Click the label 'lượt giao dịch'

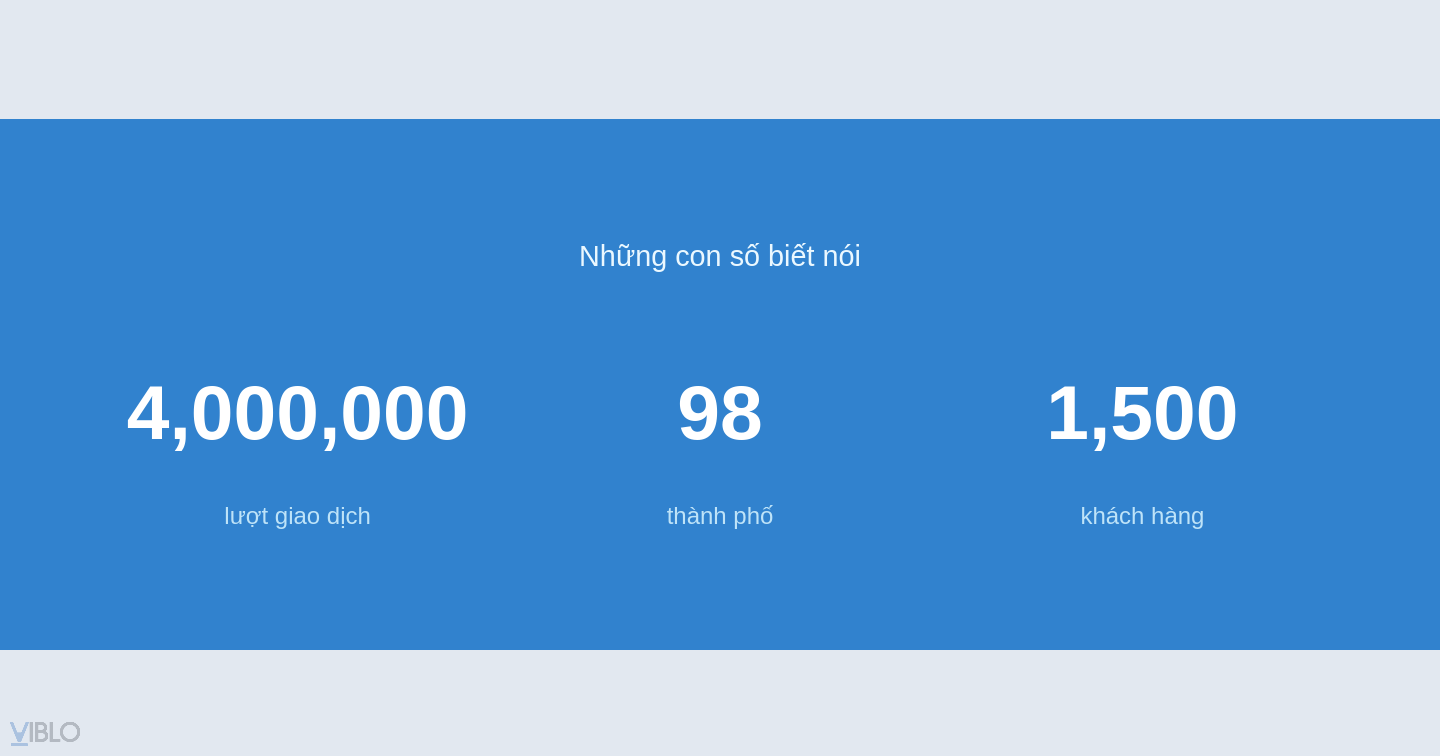pyautogui.click(x=297, y=516)
